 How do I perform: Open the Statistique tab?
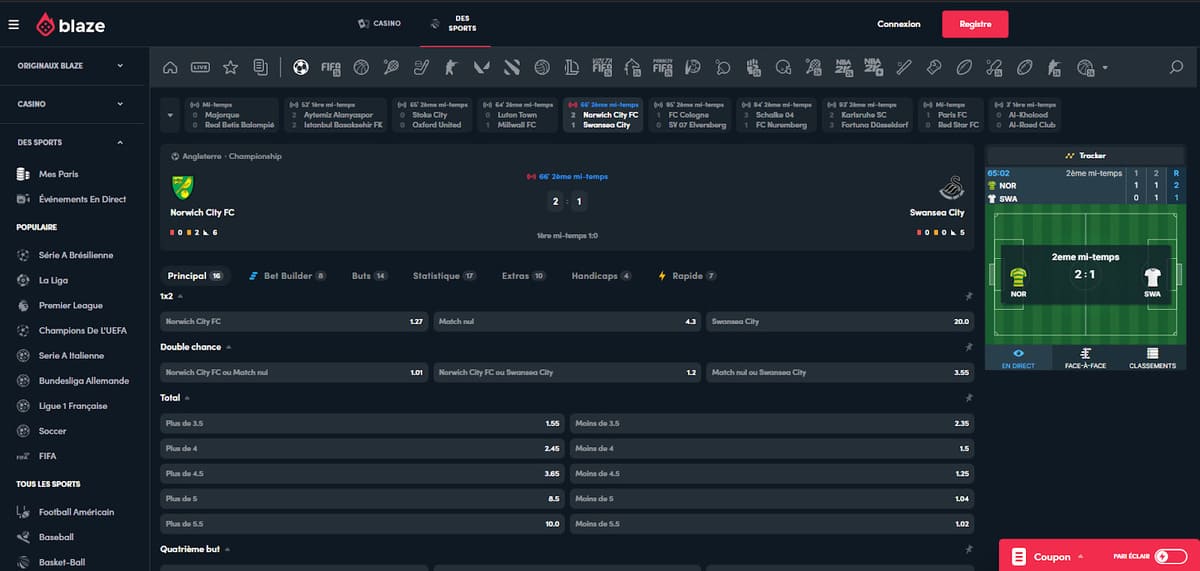(x=436, y=276)
